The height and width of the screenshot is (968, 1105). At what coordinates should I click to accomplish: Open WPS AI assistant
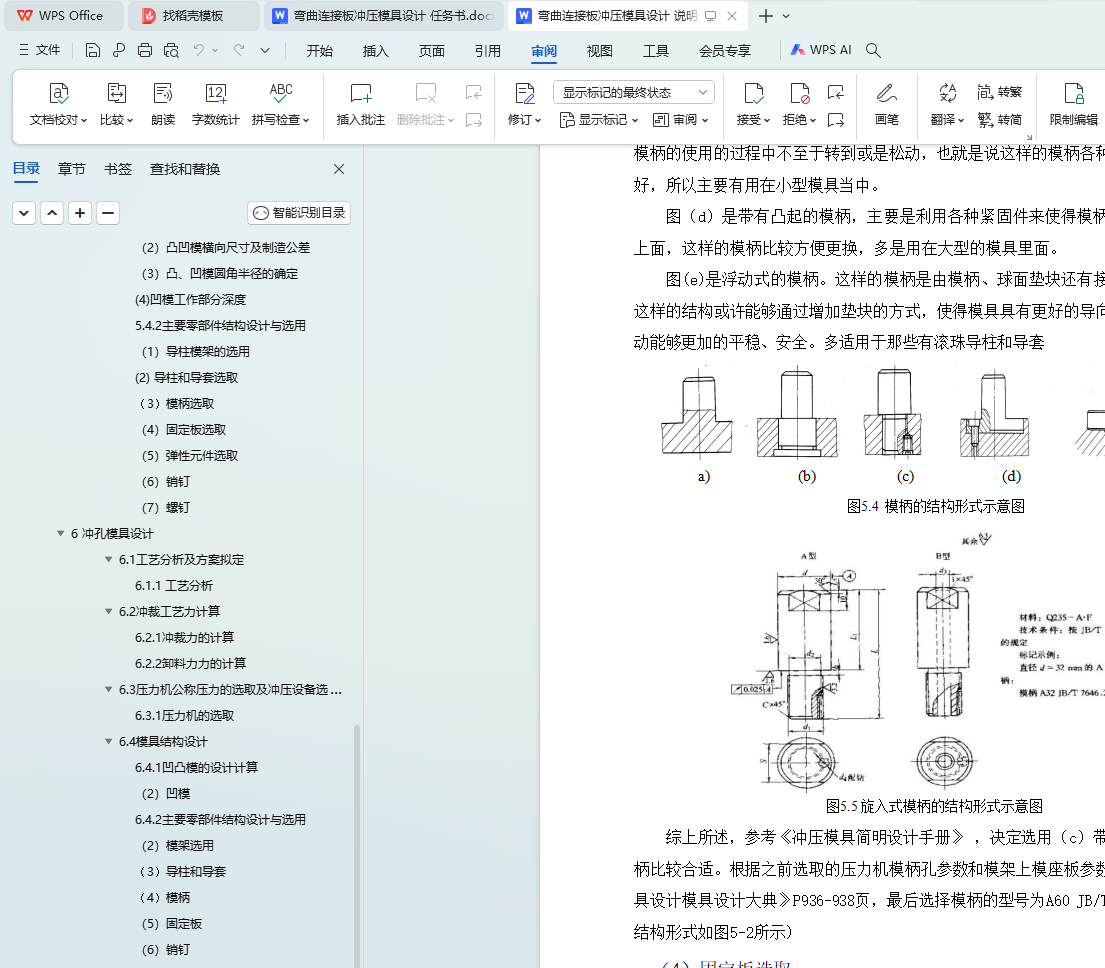coord(821,50)
